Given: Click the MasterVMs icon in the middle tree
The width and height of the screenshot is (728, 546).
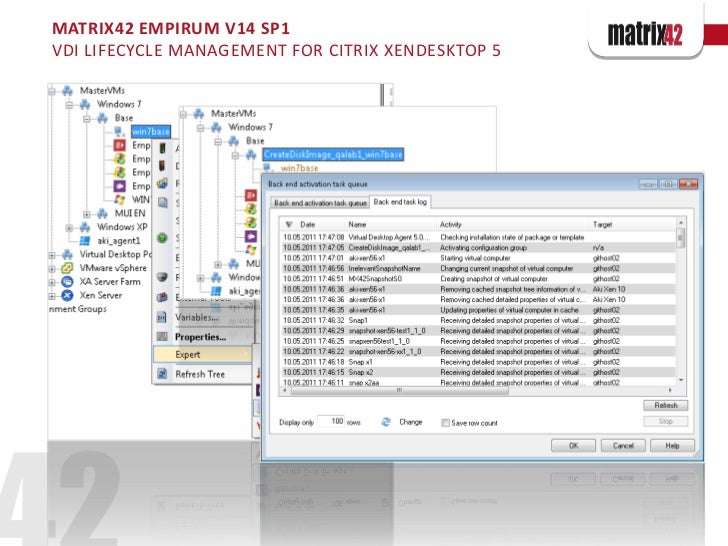Looking at the screenshot, I should (199, 113).
